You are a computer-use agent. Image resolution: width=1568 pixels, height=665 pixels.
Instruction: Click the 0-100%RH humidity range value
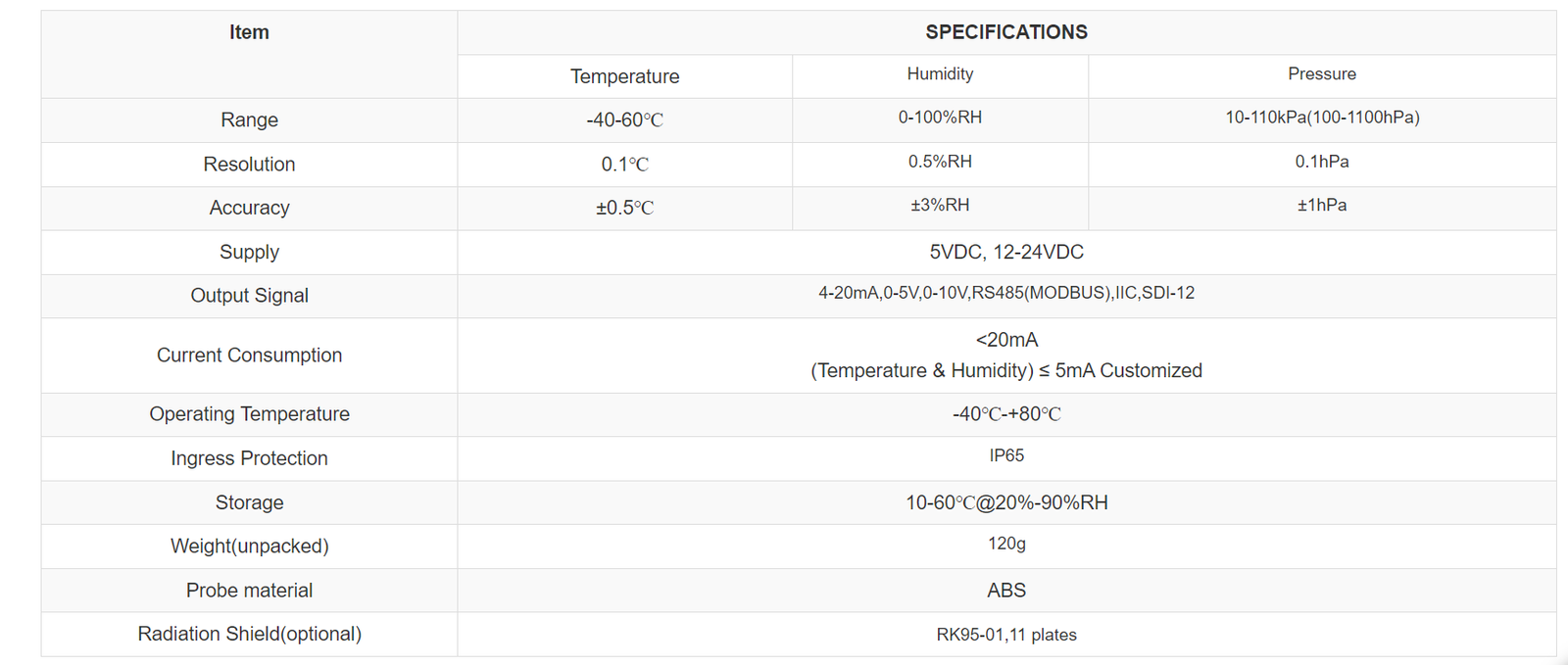940,118
